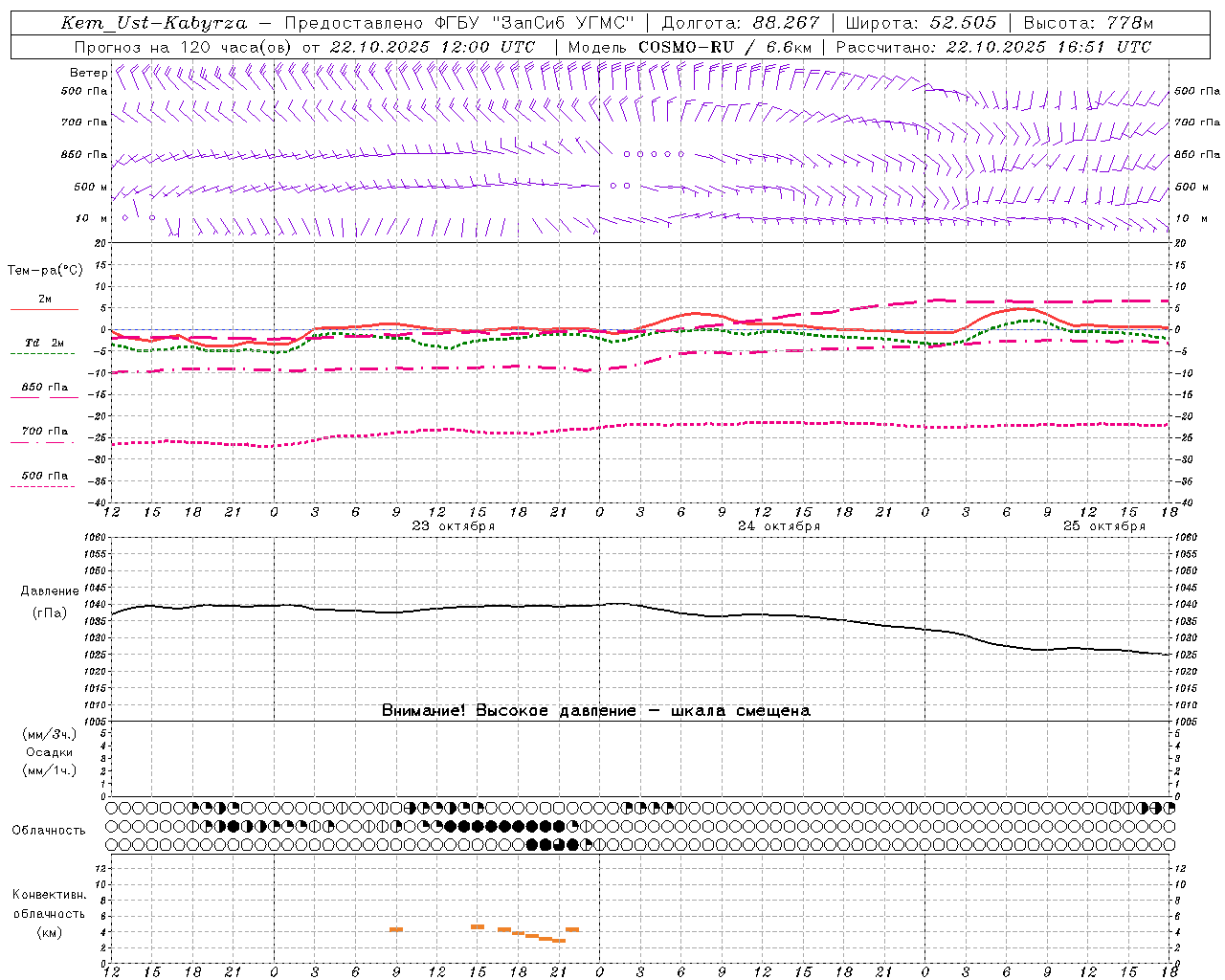Click the 700 гПа entry in the temperature legend

coord(45,432)
